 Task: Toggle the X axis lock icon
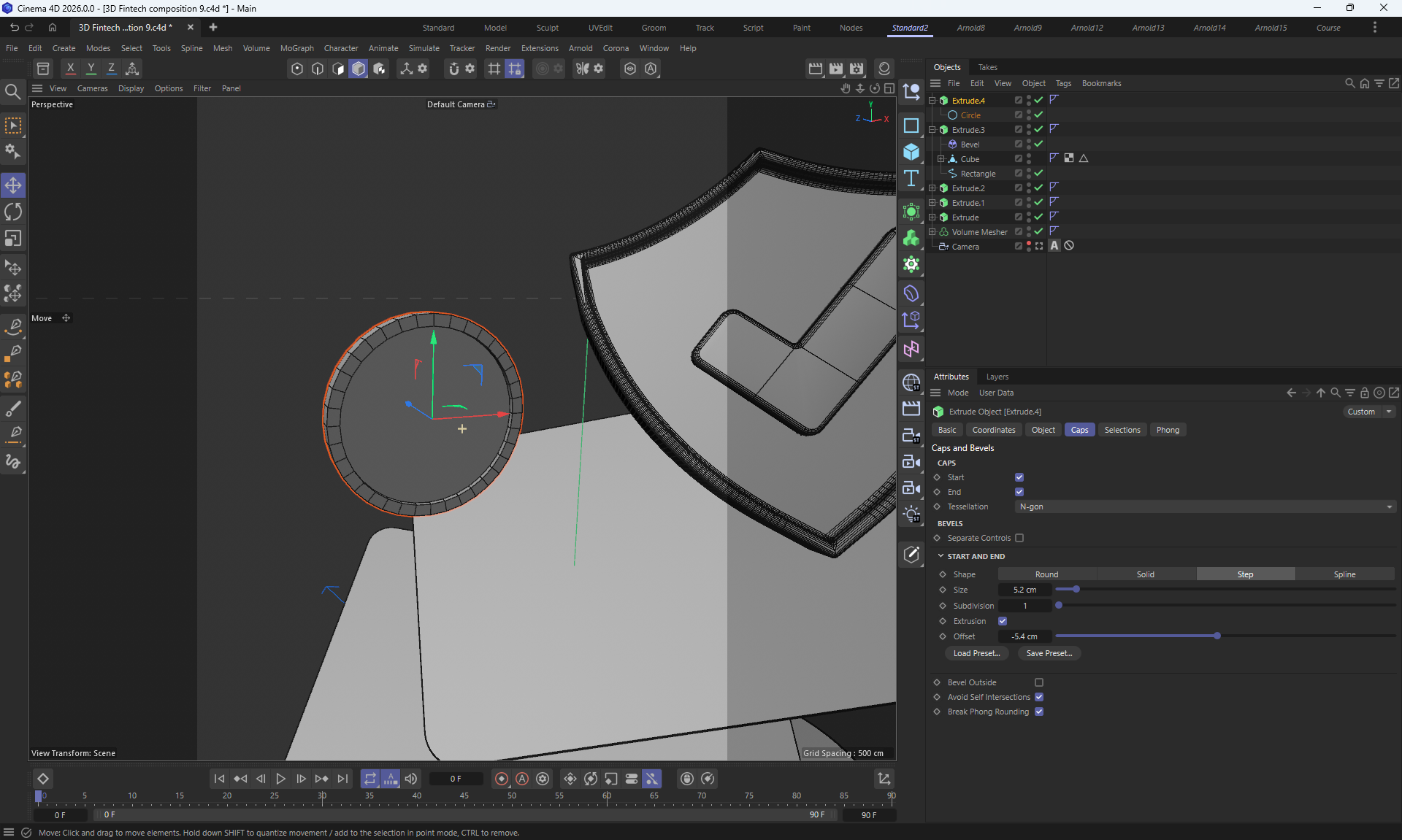click(x=70, y=68)
